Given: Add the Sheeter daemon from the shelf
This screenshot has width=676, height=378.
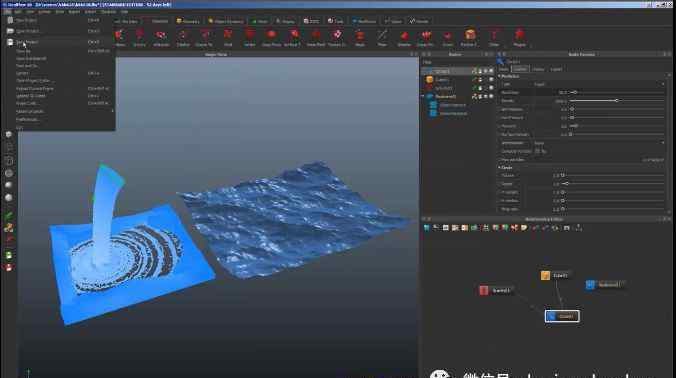Looking at the screenshot, I should [x=404, y=37].
